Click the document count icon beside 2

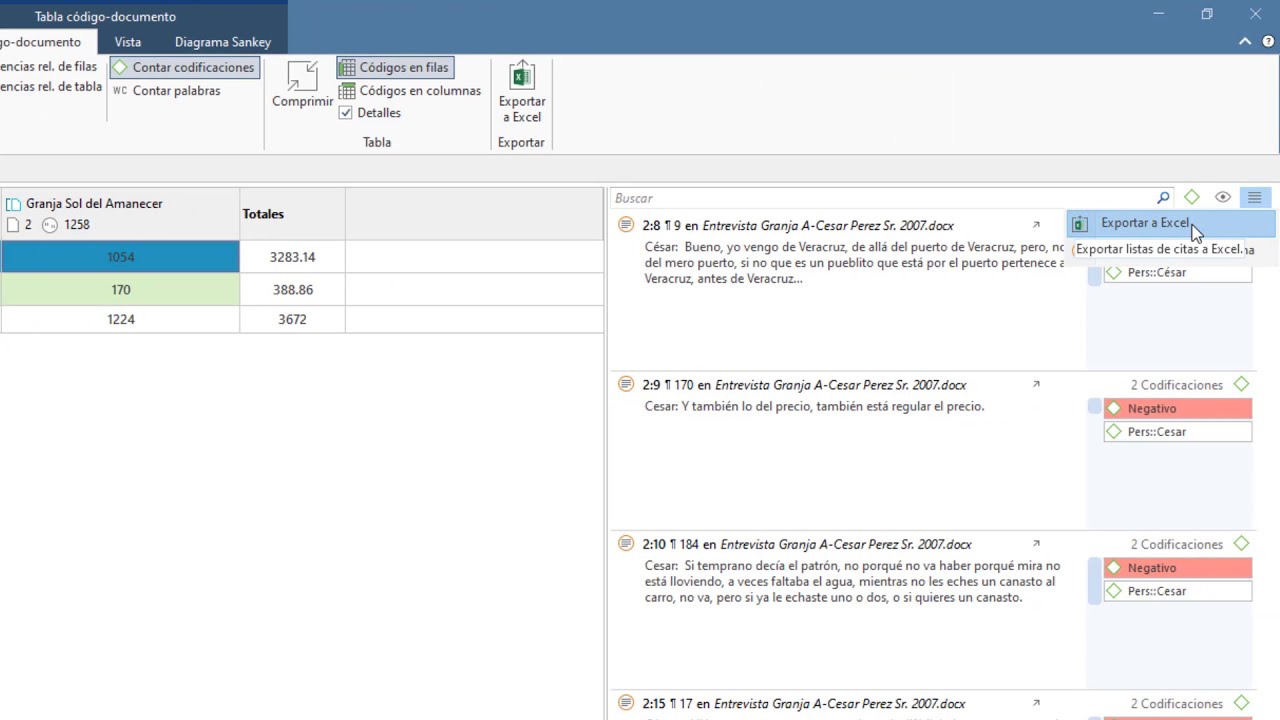tap(13, 225)
